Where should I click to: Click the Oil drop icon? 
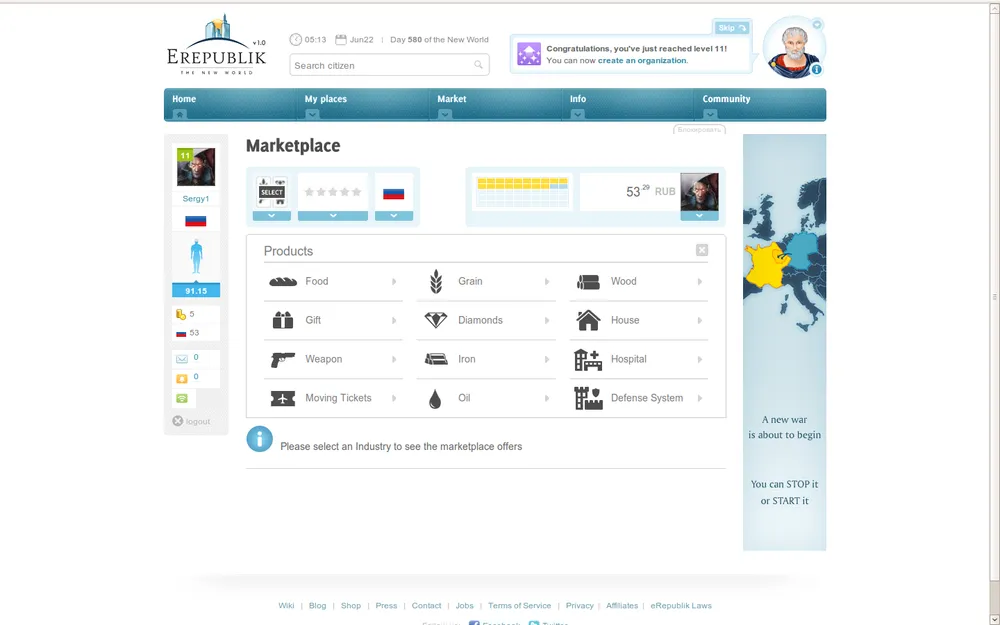coord(435,399)
